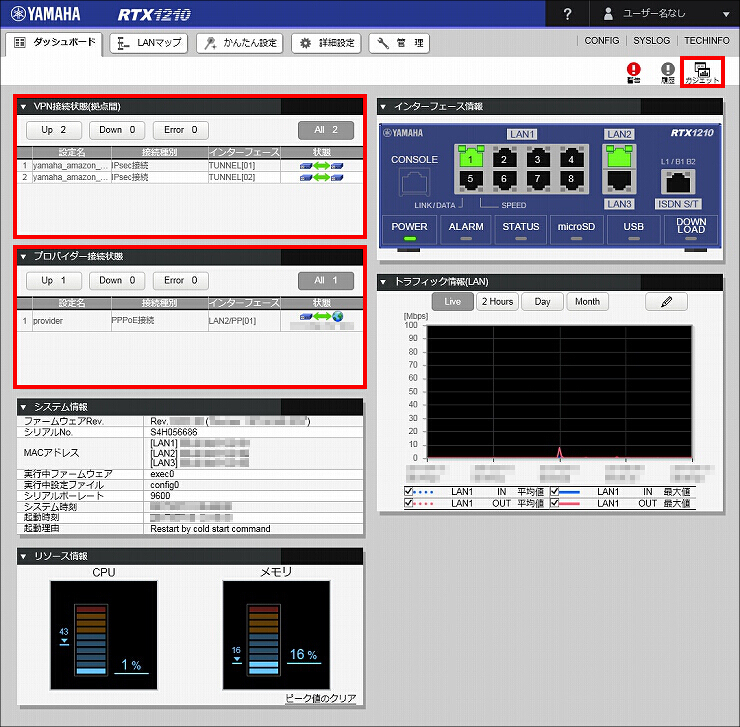
Task: Click LAN1 port 2 on router image
Action: 504,157
